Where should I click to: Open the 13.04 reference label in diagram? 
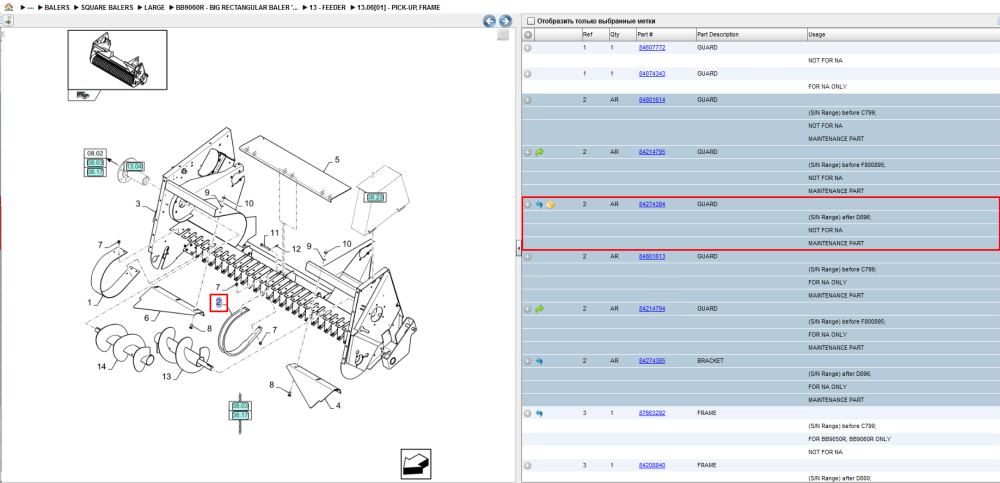click(x=134, y=167)
